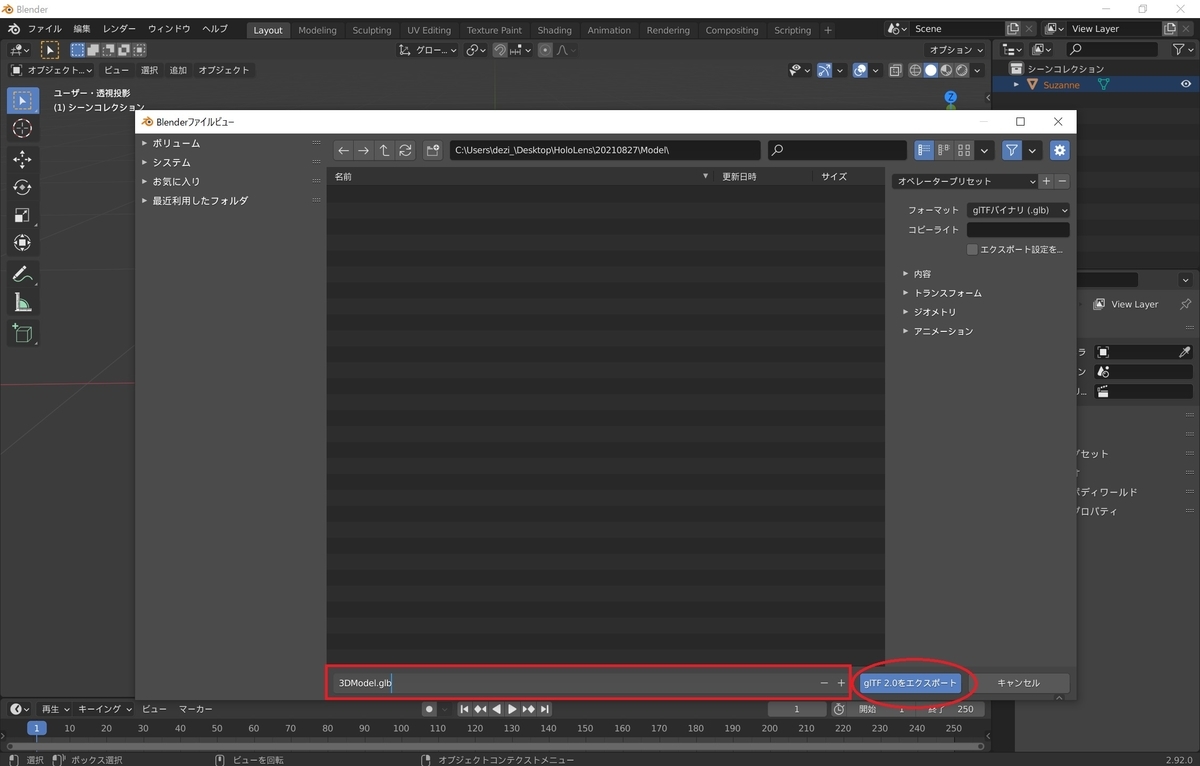Open the glTF format dropdown
The width and height of the screenshot is (1200, 766).
[1018, 211]
